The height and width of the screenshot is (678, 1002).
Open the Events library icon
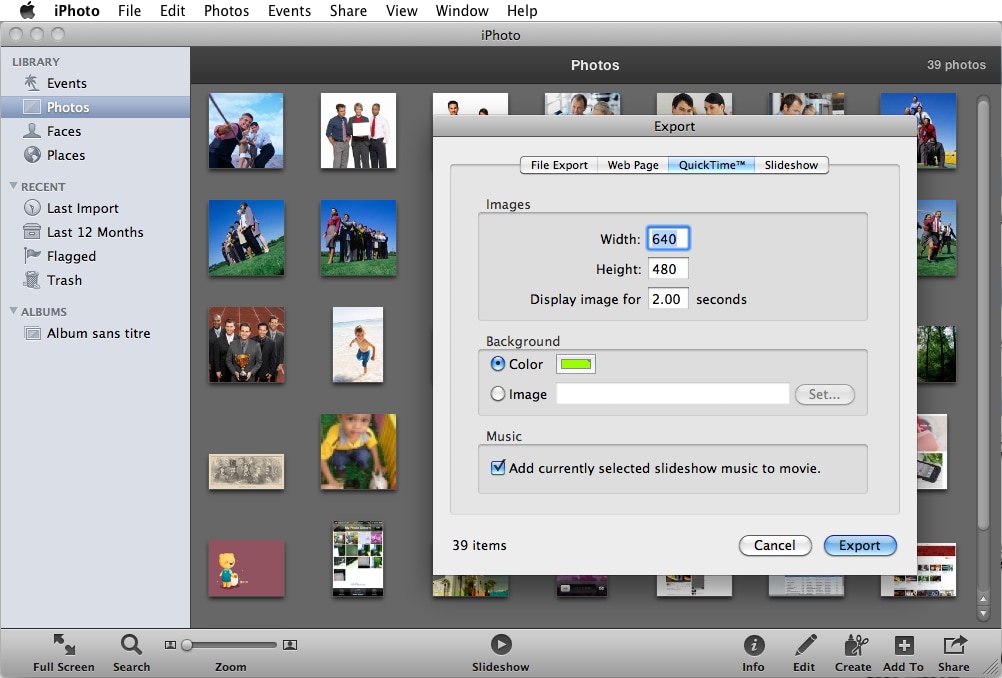pyautogui.click(x=32, y=83)
